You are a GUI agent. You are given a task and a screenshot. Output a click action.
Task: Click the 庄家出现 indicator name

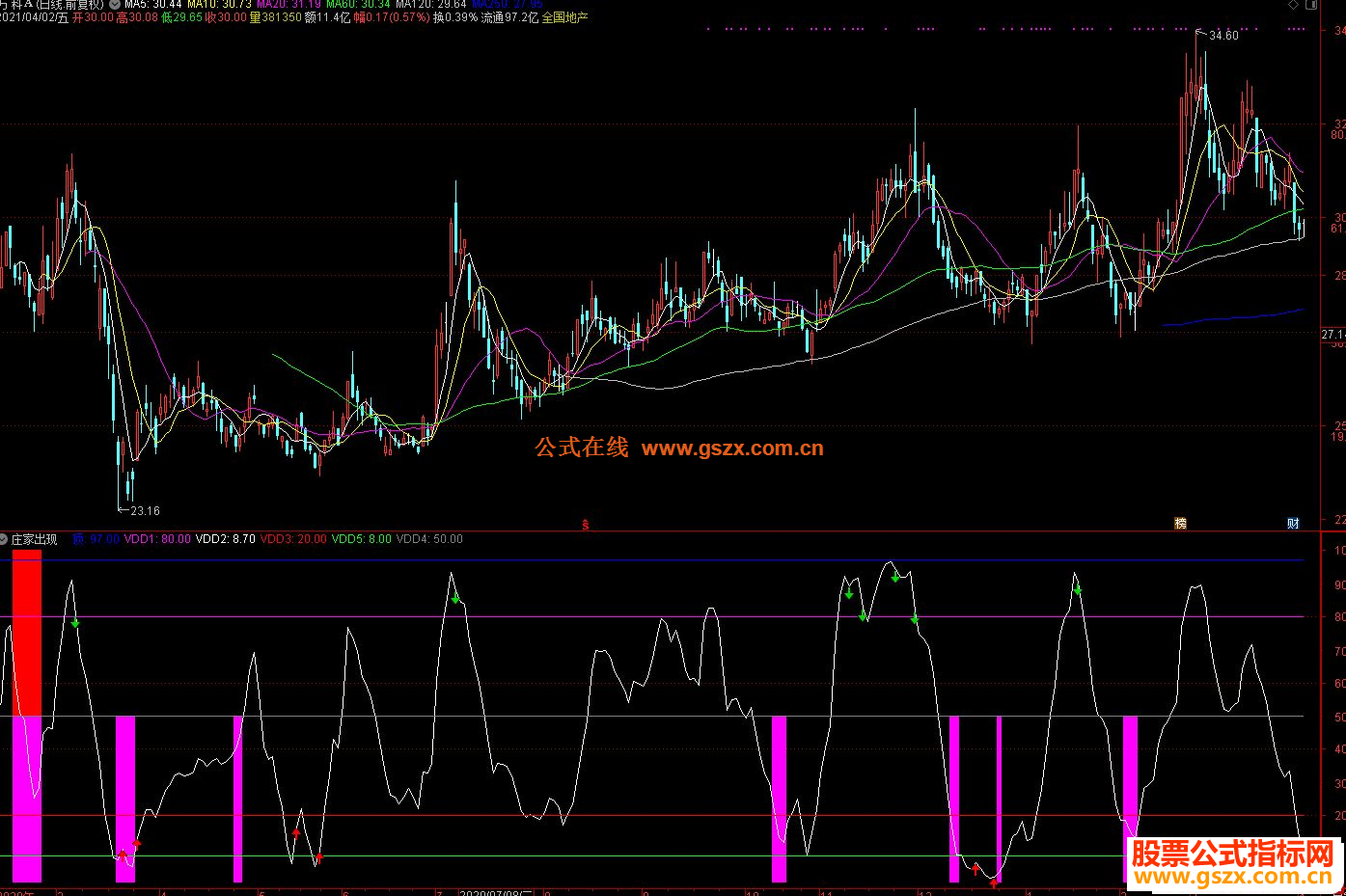pyautogui.click(x=35, y=539)
